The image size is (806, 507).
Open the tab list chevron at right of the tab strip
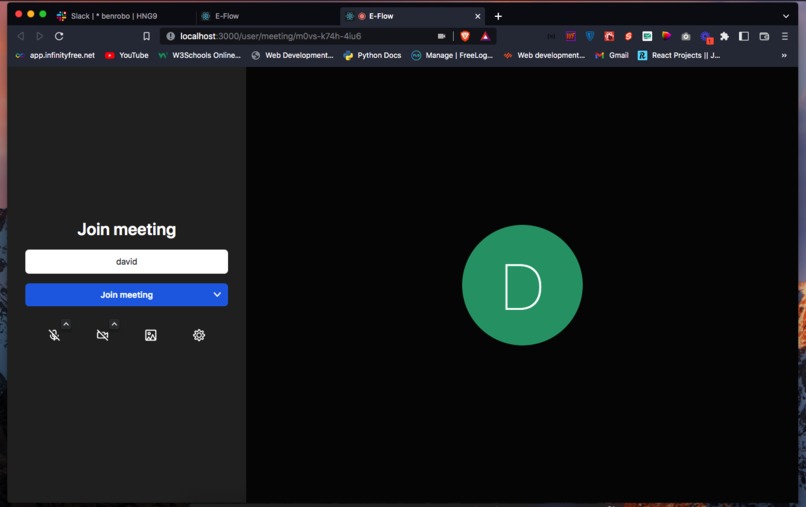tap(786, 16)
